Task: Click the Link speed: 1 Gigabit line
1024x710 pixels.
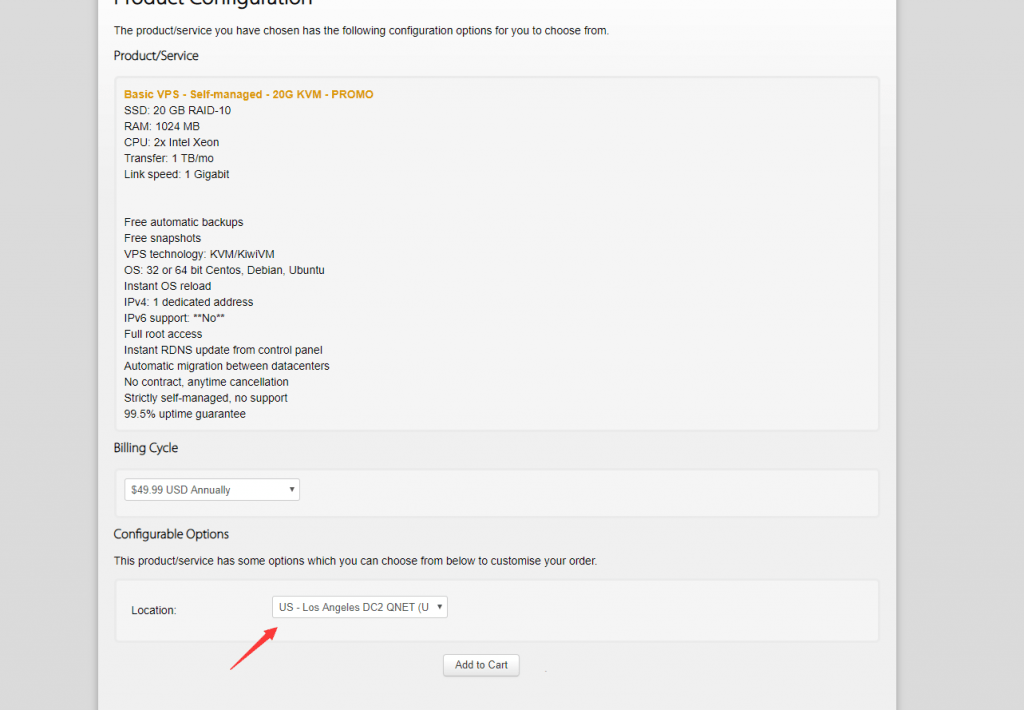Action: pos(176,174)
